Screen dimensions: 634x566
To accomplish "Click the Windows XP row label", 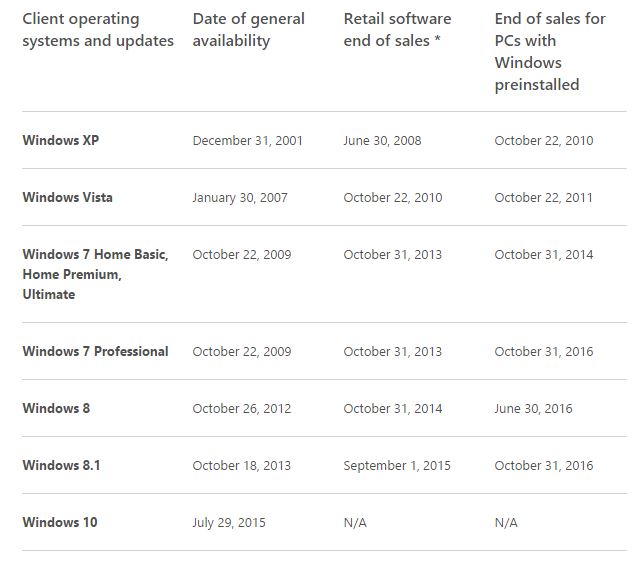I will pos(61,140).
